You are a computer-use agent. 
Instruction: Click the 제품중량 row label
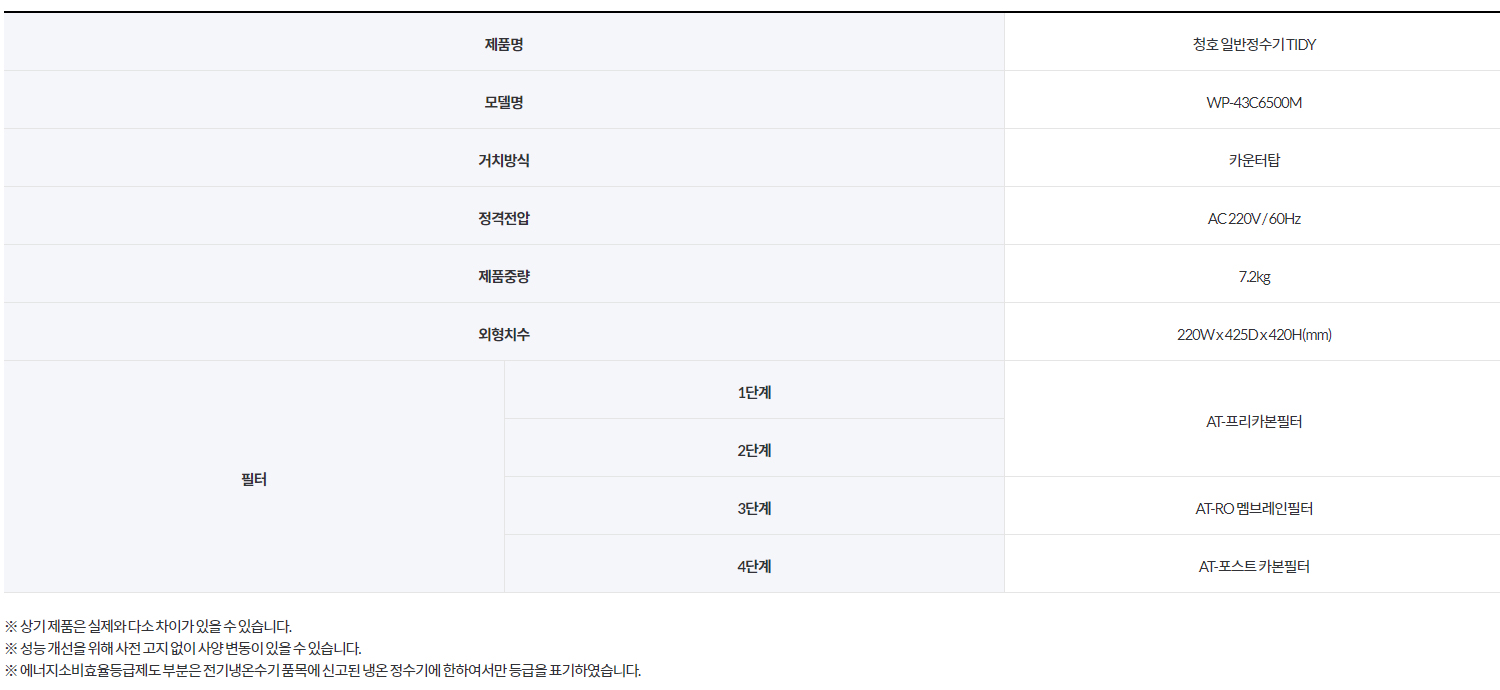pyautogui.click(x=504, y=276)
